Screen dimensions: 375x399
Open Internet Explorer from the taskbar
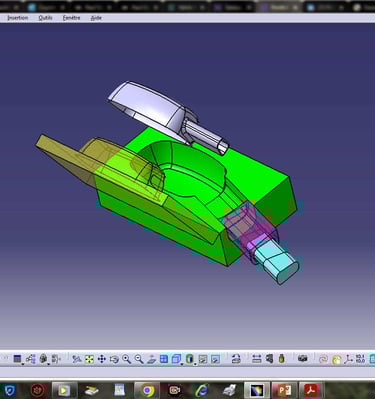pyautogui.click(x=202, y=390)
